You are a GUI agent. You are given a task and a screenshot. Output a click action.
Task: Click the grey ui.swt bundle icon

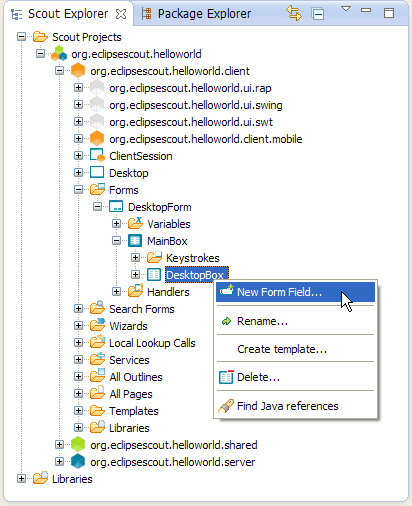(97, 122)
